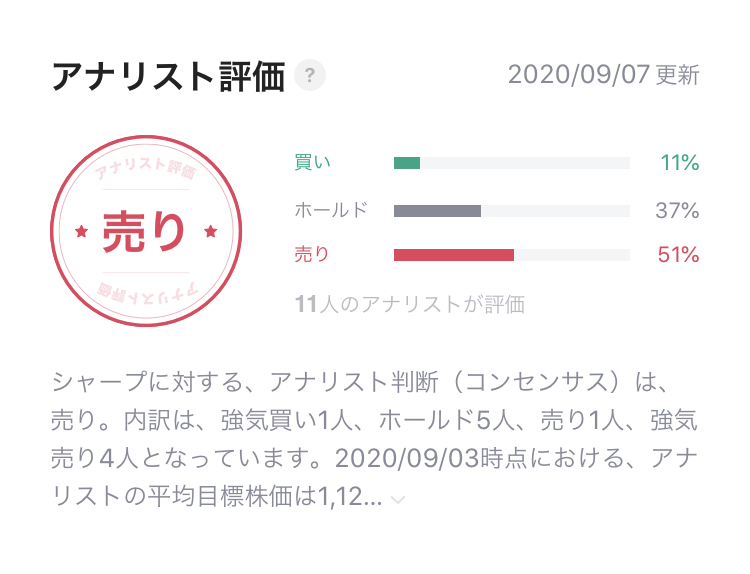
Task: Click the green 買い rating bar
Action: click(407, 163)
